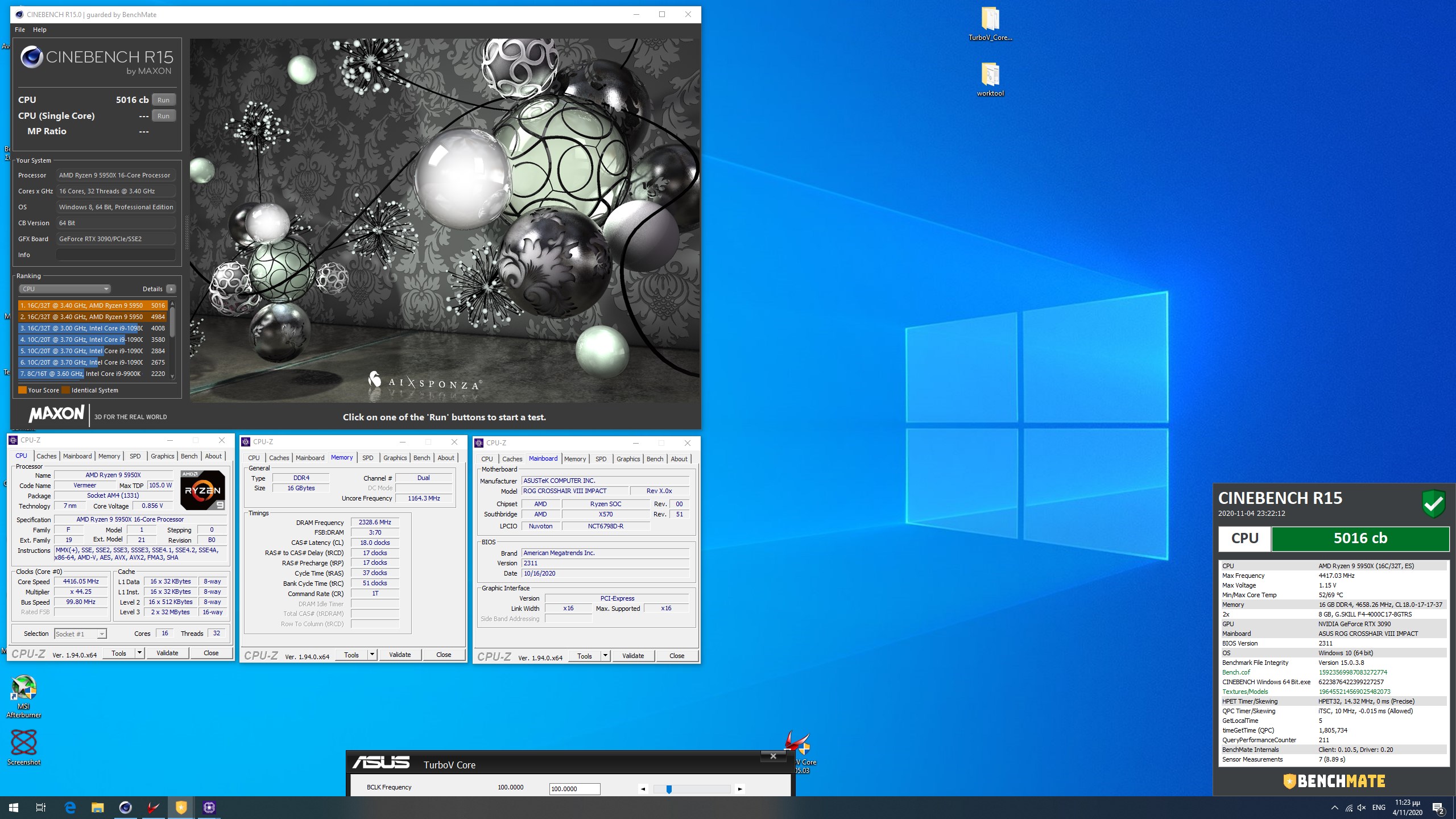The height and width of the screenshot is (819, 1456).
Task: Close the ASUS TurboV Core panel
Action: pos(773,756)
